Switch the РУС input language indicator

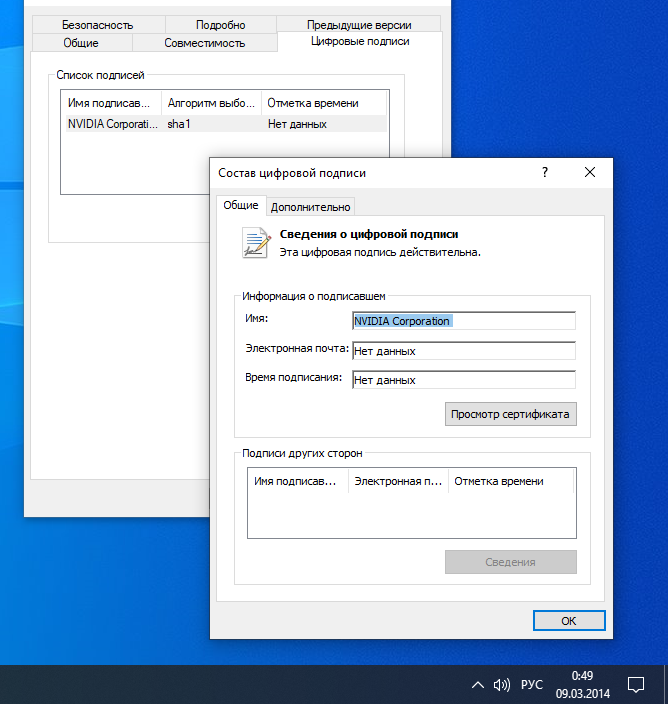click(x=532, y=685)
